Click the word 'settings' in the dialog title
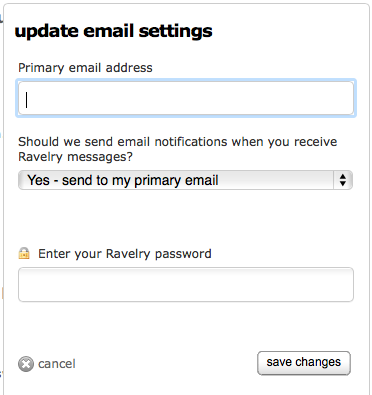The width and height of the screenshot is (372, 395). click(x=175, y=32)
